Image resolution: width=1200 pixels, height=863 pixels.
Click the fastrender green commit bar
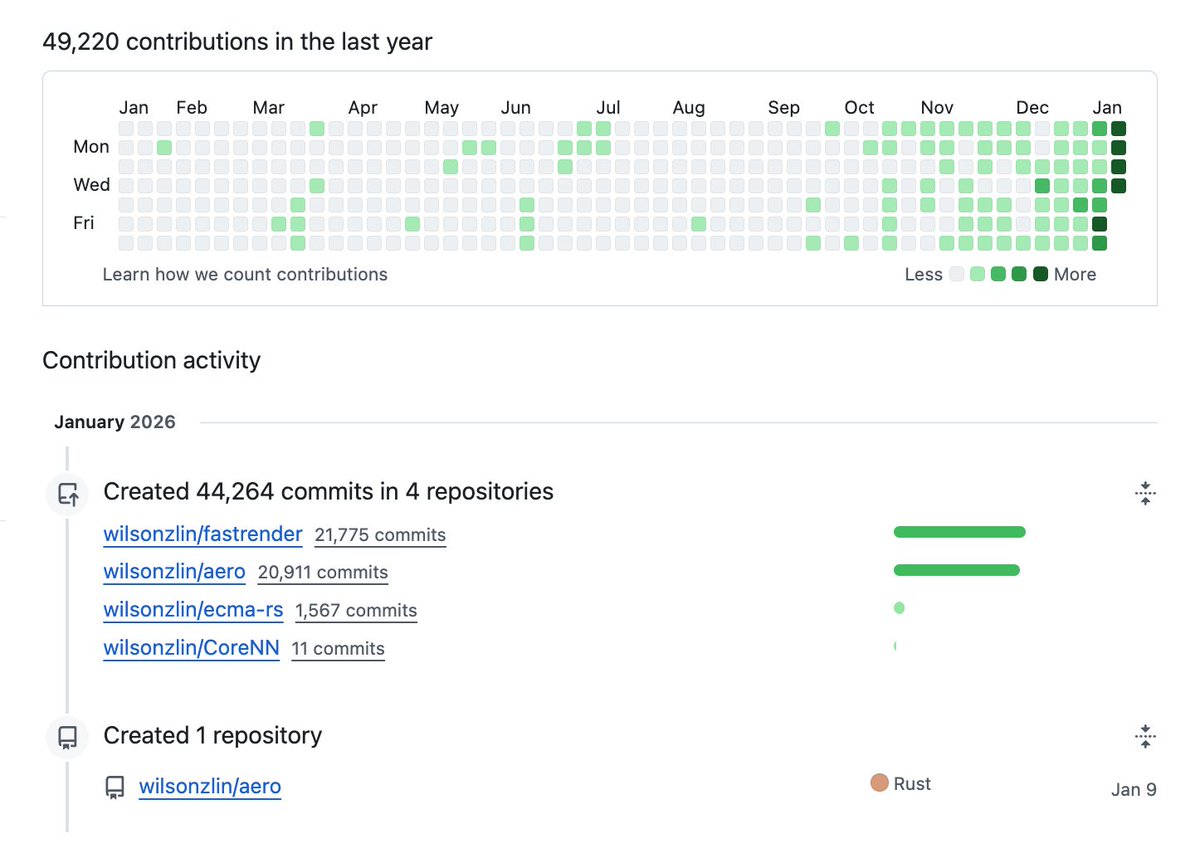(x=959, y=532)
